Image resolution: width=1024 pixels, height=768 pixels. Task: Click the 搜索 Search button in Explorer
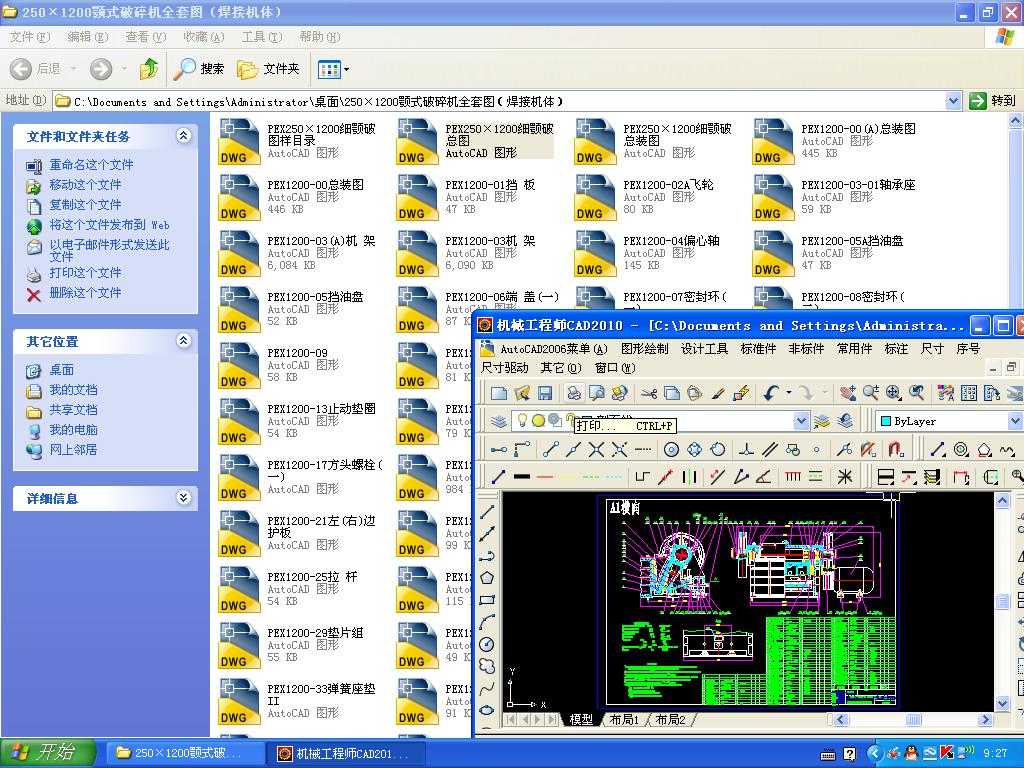coord(199,69)
